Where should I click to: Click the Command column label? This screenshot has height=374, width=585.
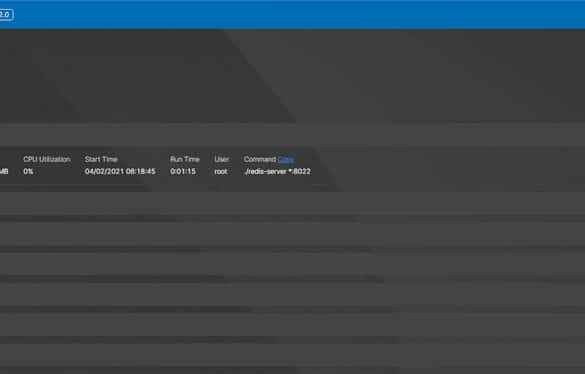(x=260, y=159)
